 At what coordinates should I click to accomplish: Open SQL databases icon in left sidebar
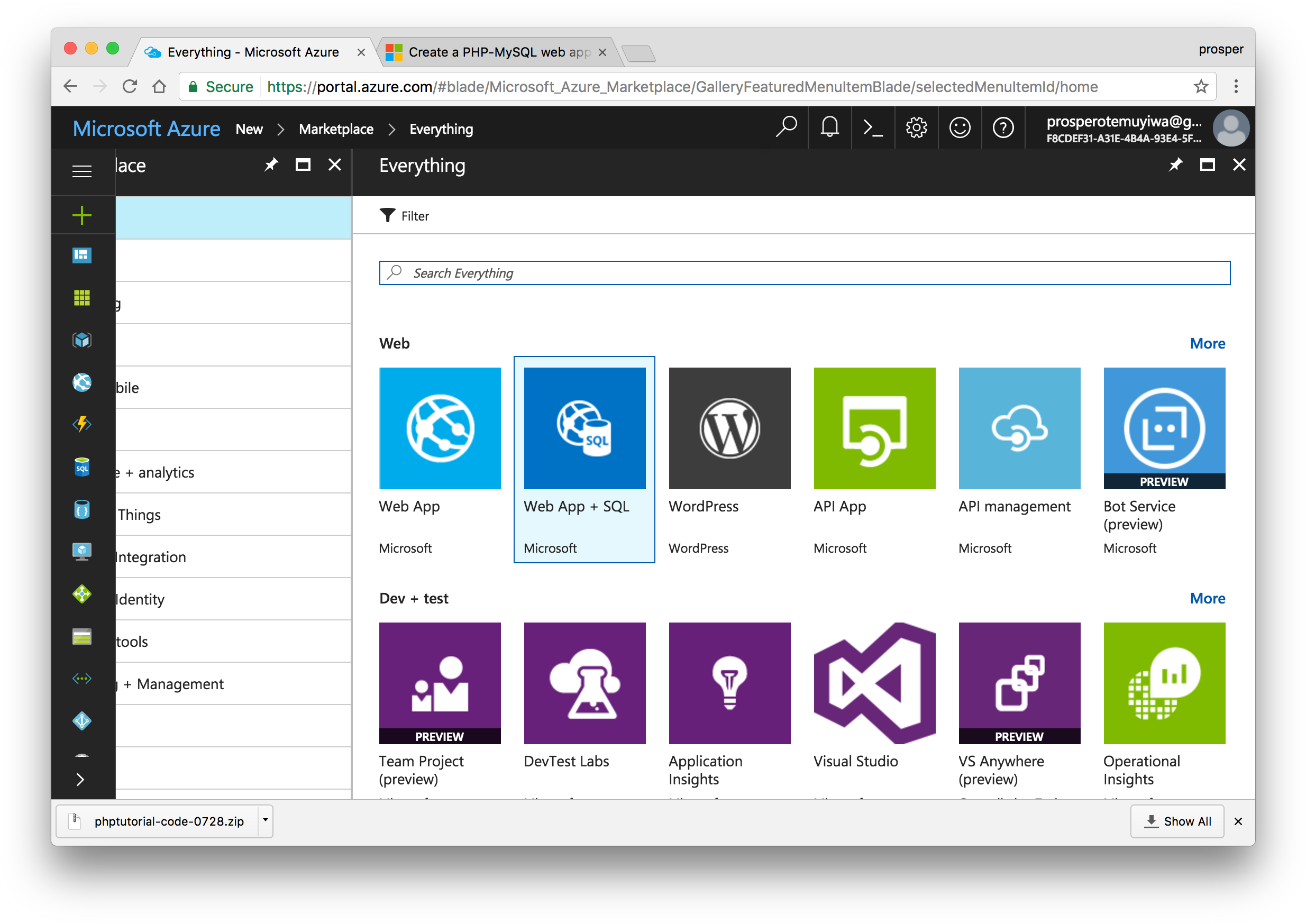point(82,467)
